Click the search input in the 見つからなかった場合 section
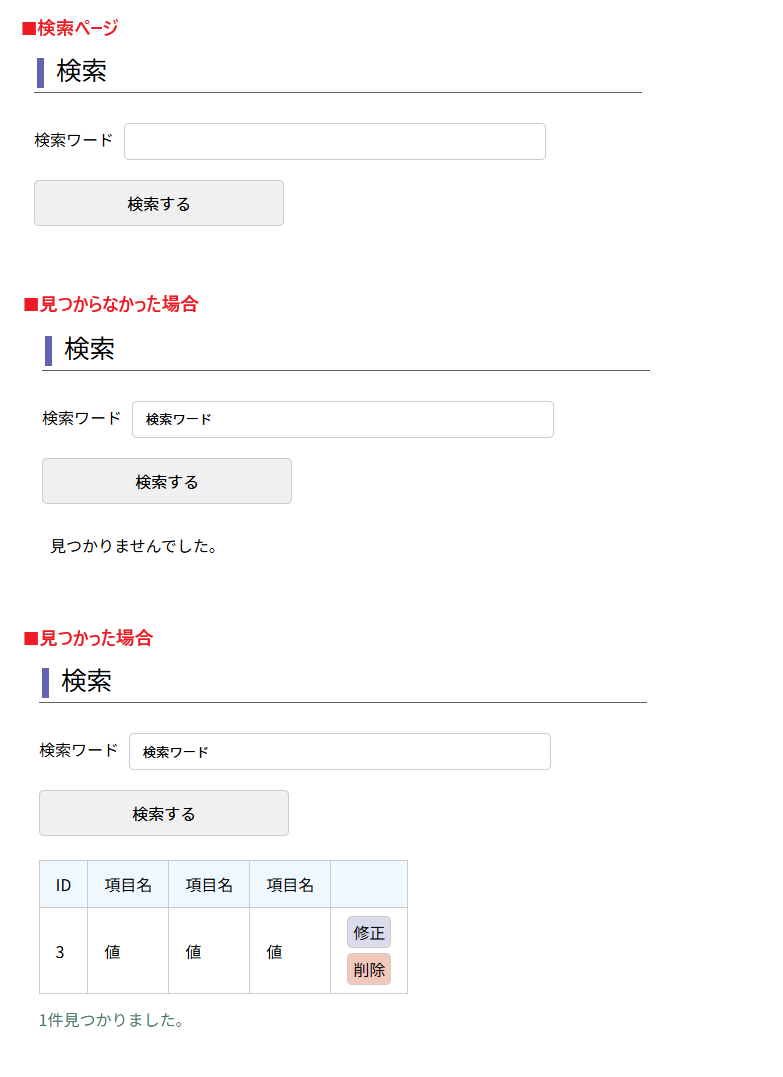This screenshot has width=783, height=1077. pos(342,419)
